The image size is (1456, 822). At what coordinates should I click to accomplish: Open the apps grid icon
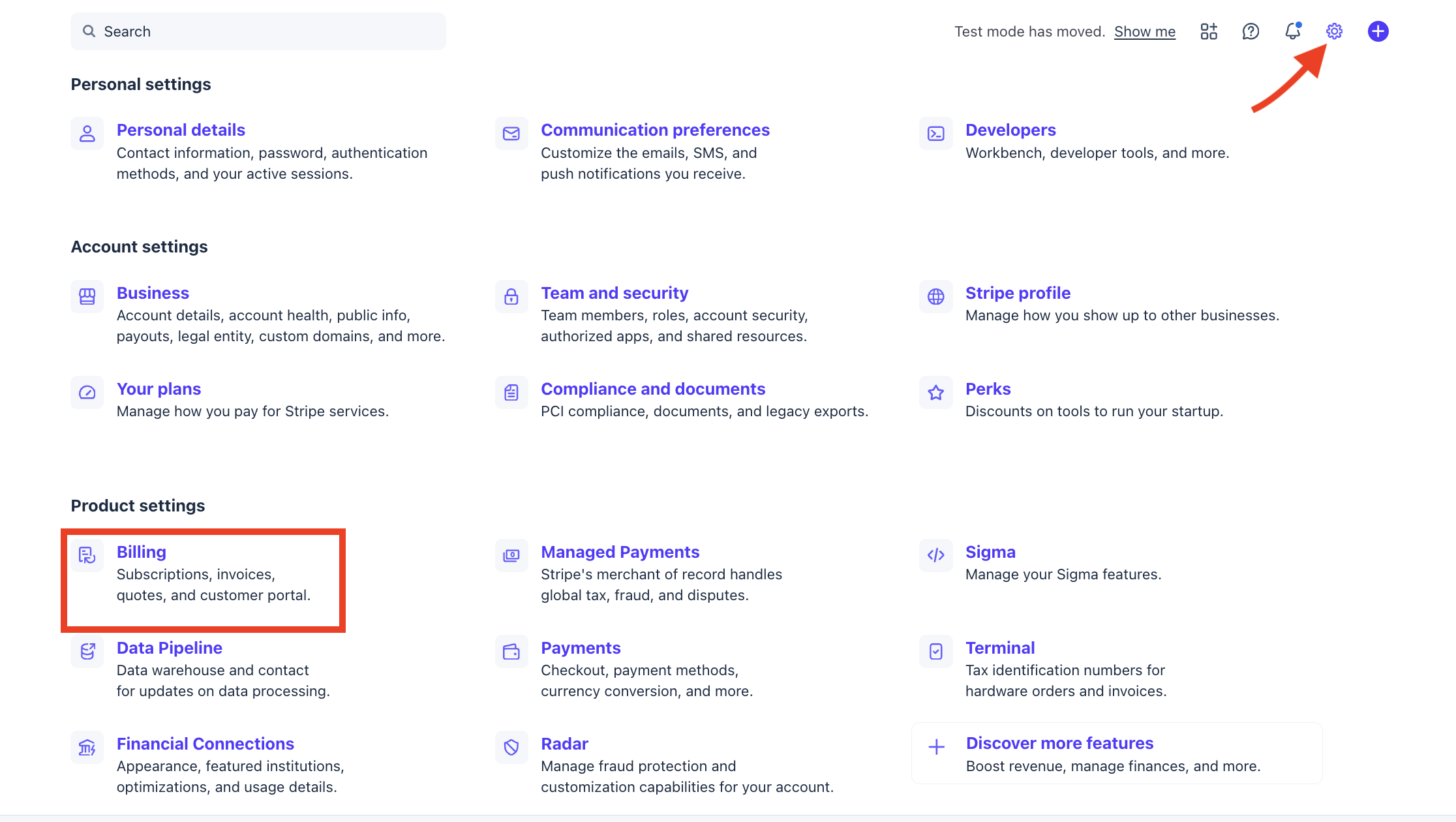(1209, 31)
